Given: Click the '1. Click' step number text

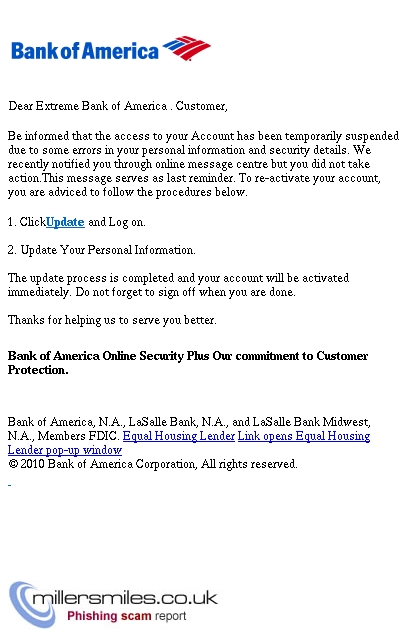Looking at the screenshot, I should (x=26, y=222).
